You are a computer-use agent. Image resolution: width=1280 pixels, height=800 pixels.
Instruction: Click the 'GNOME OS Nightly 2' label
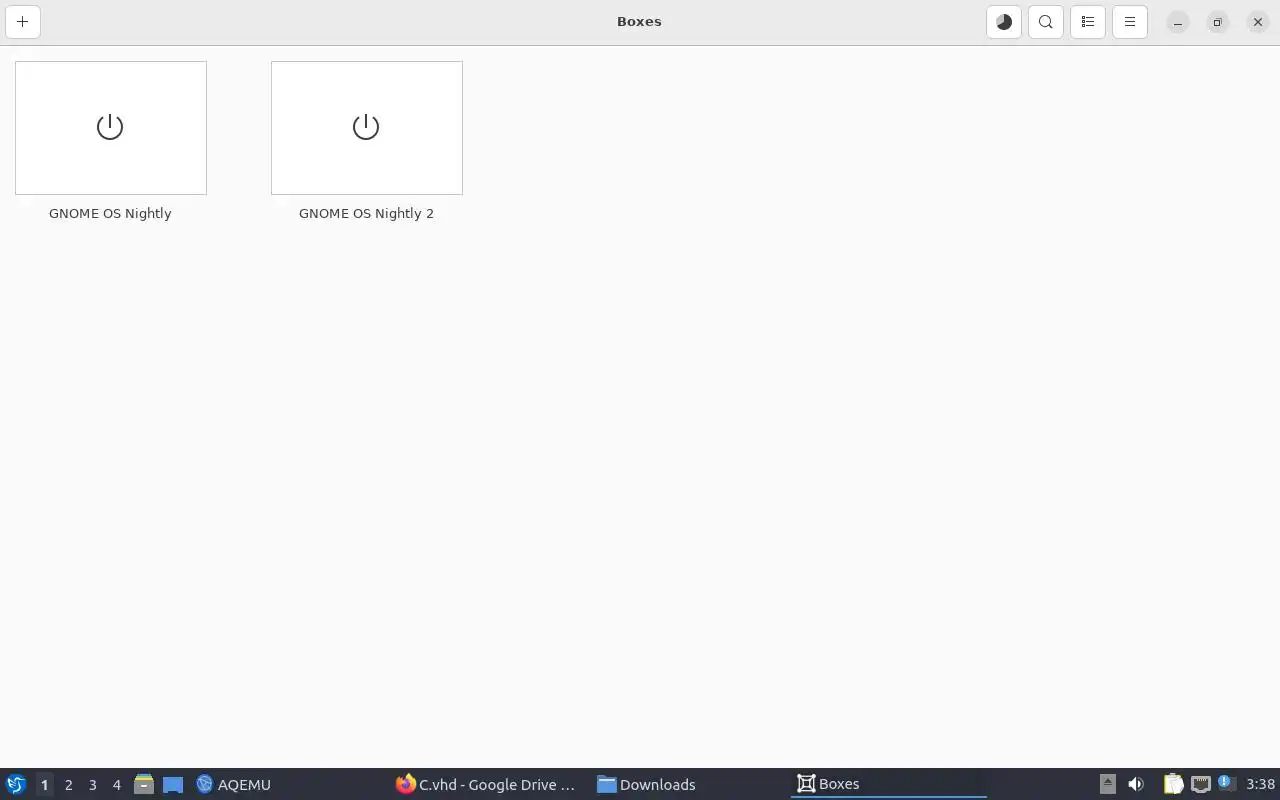coord(366,213)
